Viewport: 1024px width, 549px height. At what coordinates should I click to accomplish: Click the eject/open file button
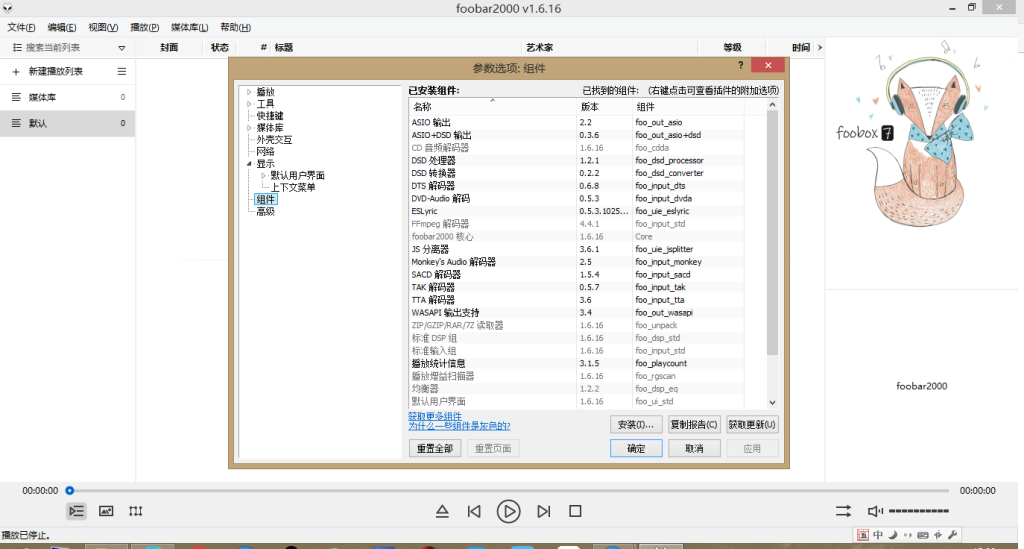(442, 511)
